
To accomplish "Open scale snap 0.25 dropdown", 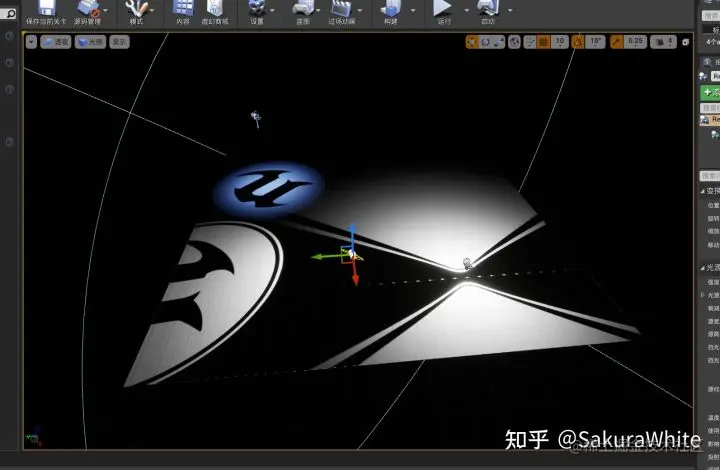I will pos(636,42).
